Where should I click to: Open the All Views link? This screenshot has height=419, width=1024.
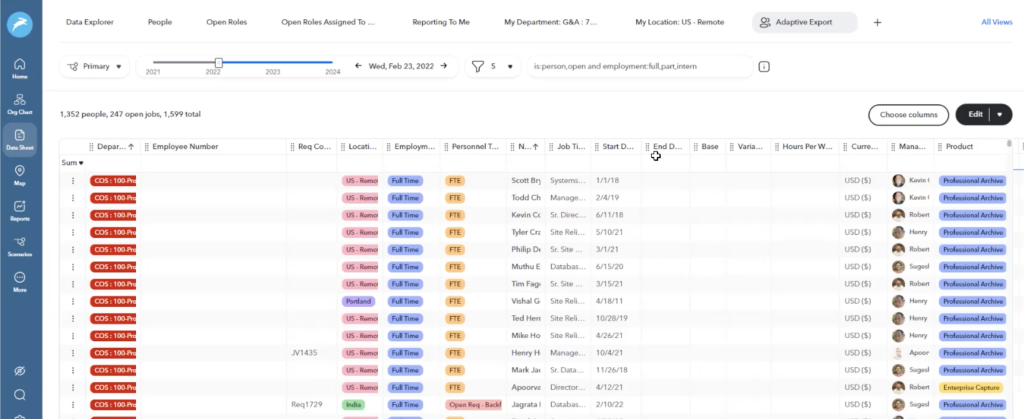pyautogui.click(x=995, y=21)
